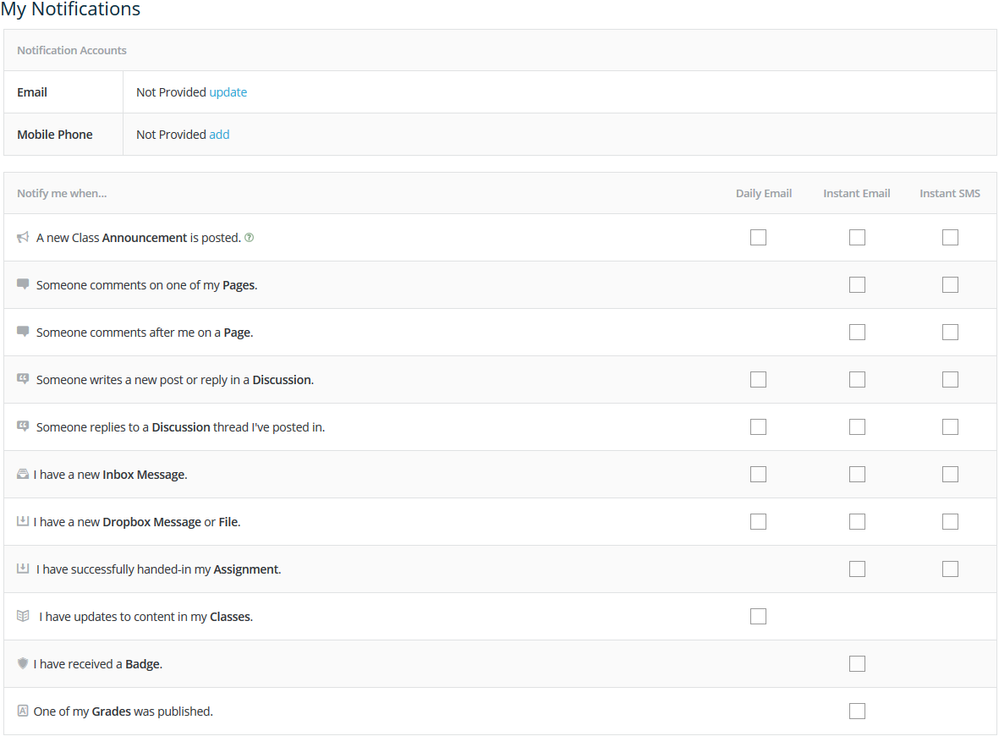The image size is (999, 737).
Task: Click the 'Notification Accounts' heading
Action: pos(71,50)
